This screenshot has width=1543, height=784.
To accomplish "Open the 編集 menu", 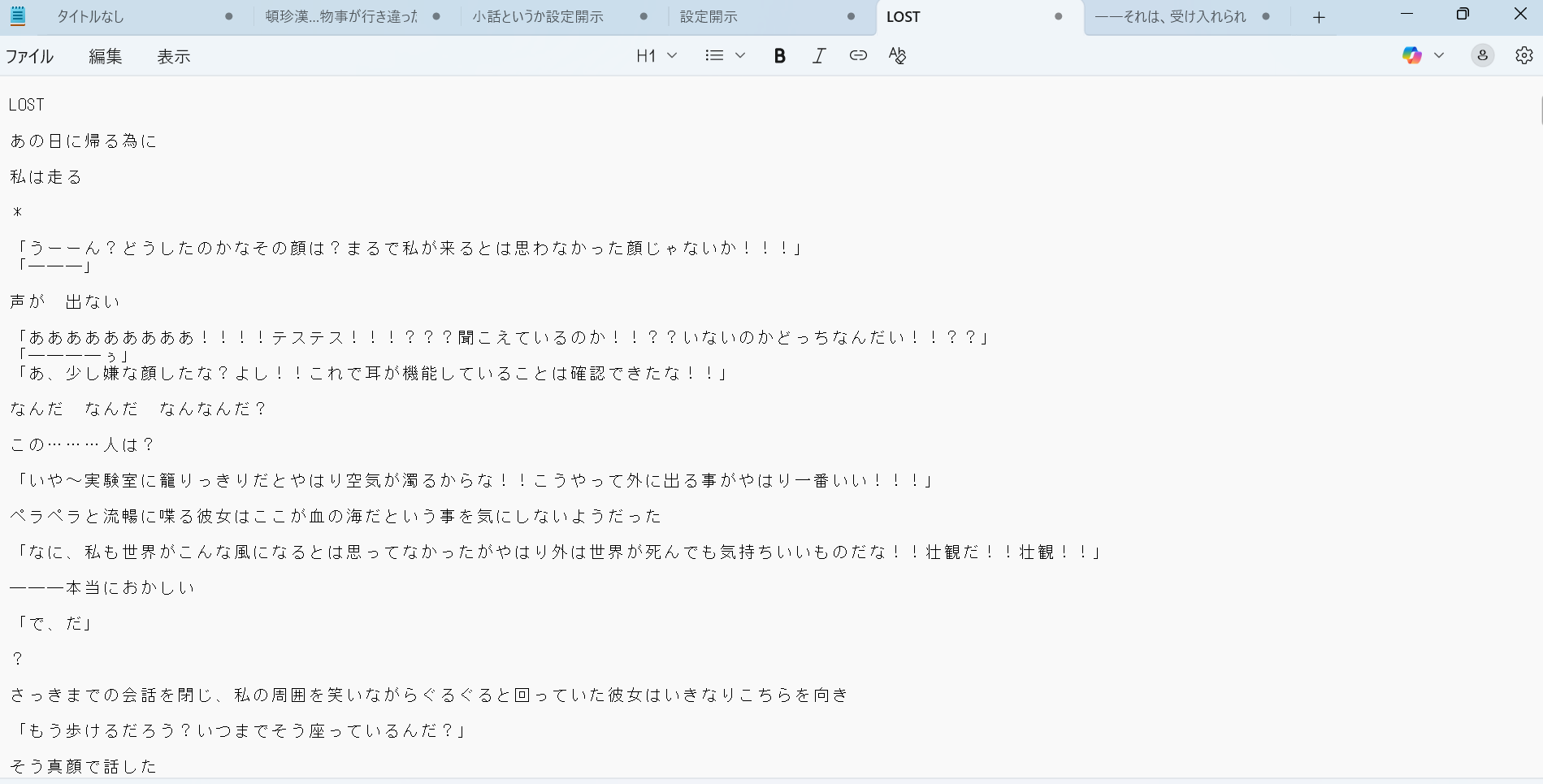I will click(x=106, y=56).
